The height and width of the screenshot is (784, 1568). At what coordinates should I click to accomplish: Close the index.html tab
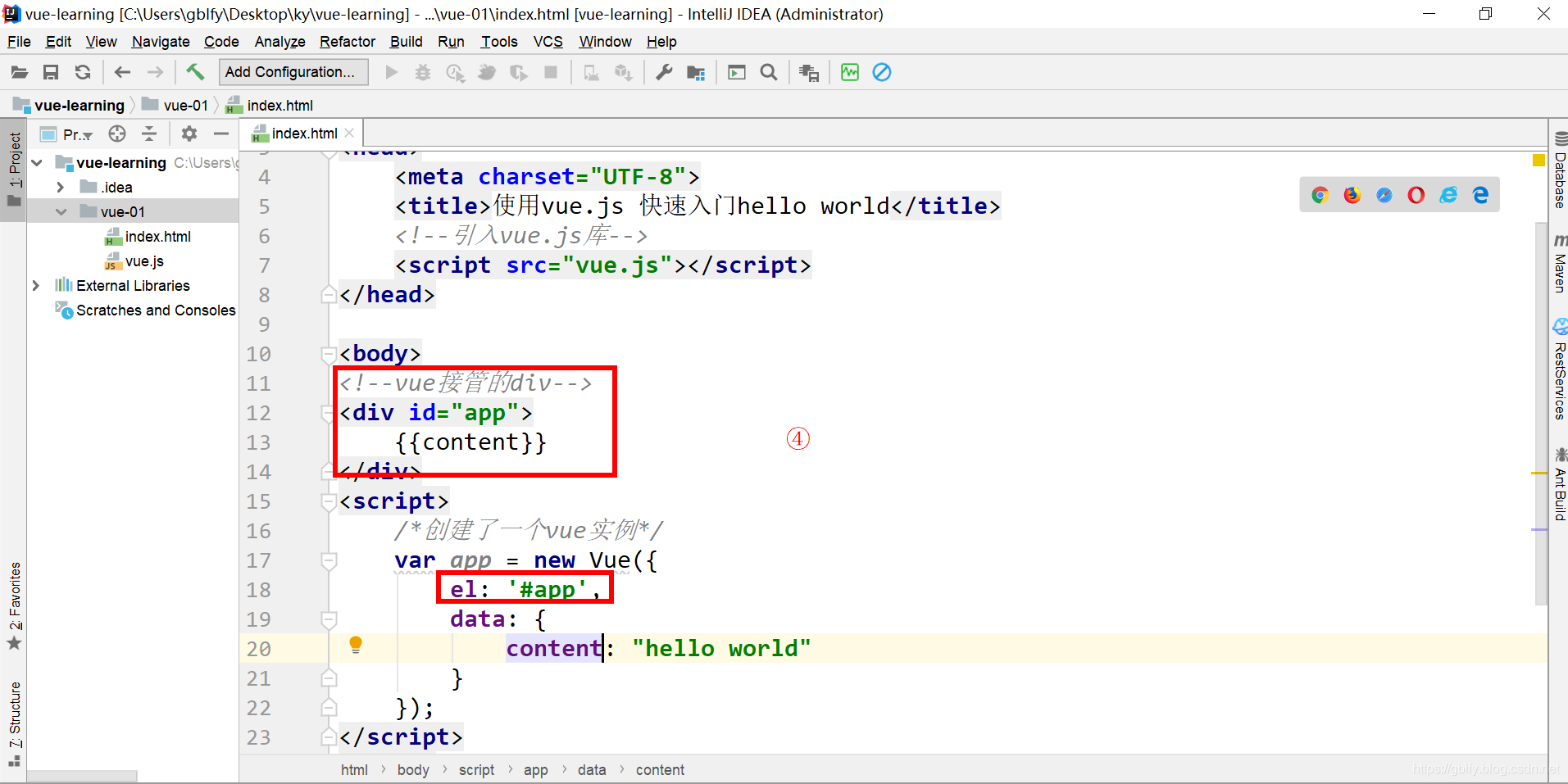coord(350,133)
